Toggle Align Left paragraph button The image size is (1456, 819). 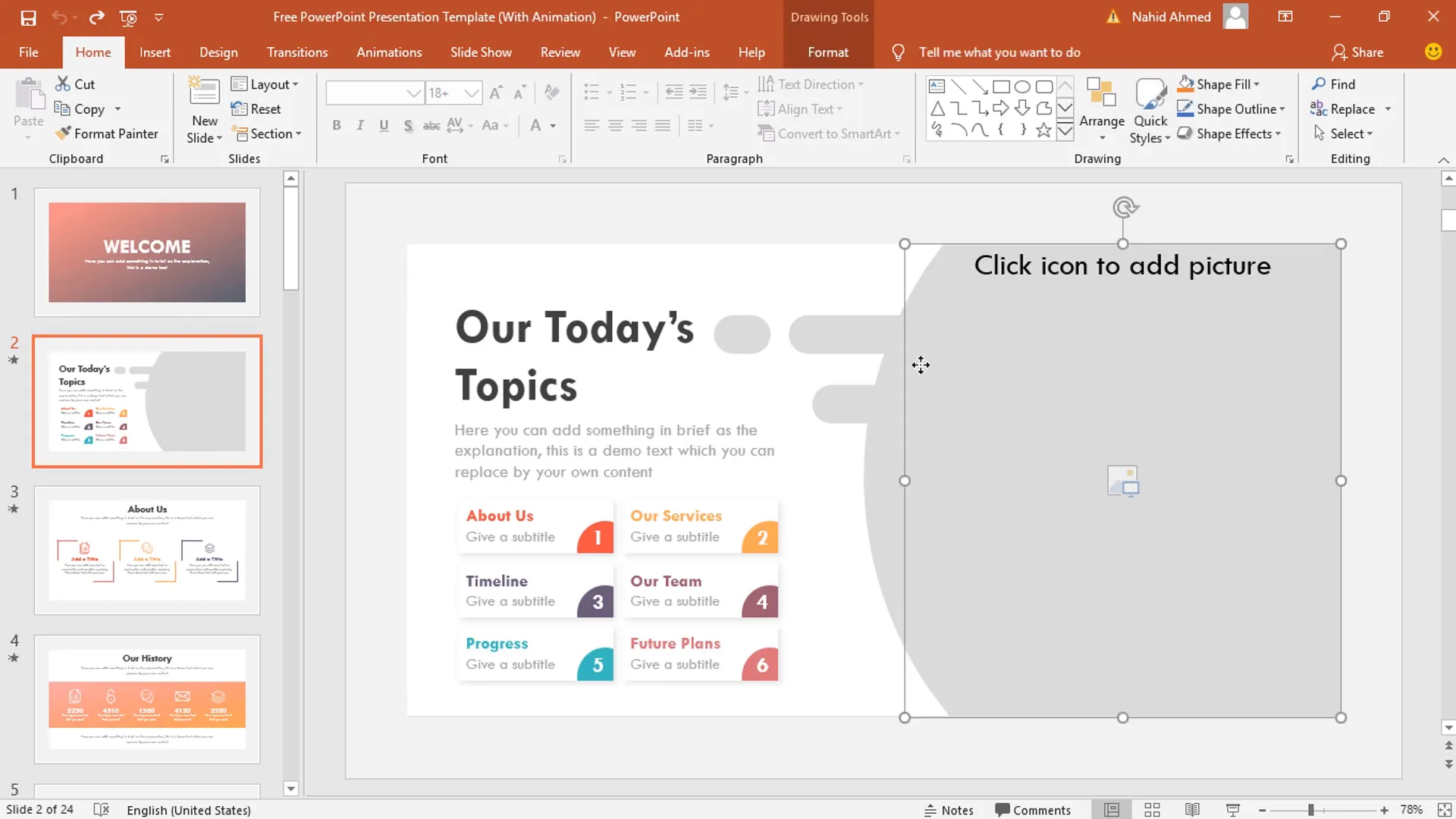591,125
